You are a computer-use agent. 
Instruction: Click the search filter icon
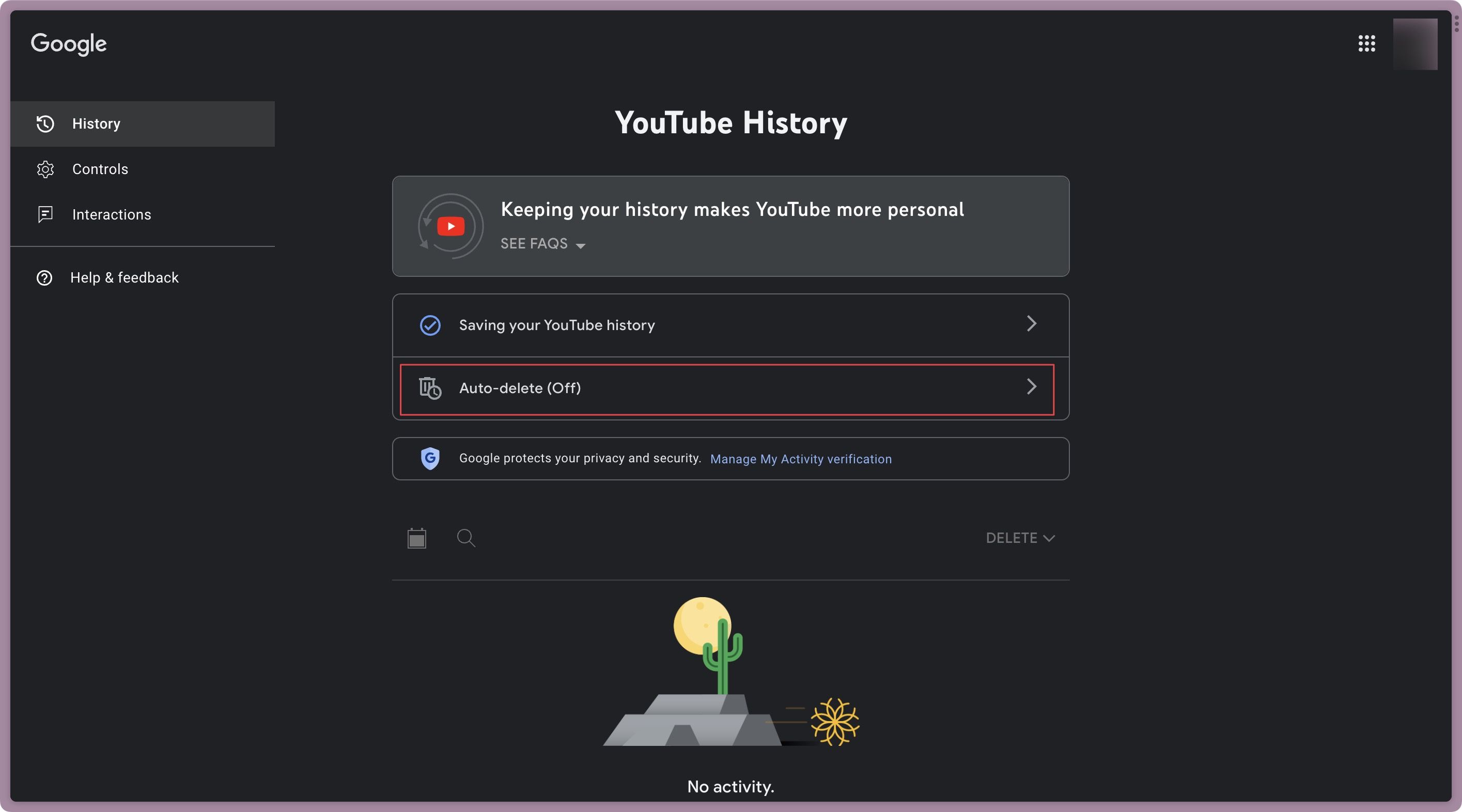coord(465,538)
